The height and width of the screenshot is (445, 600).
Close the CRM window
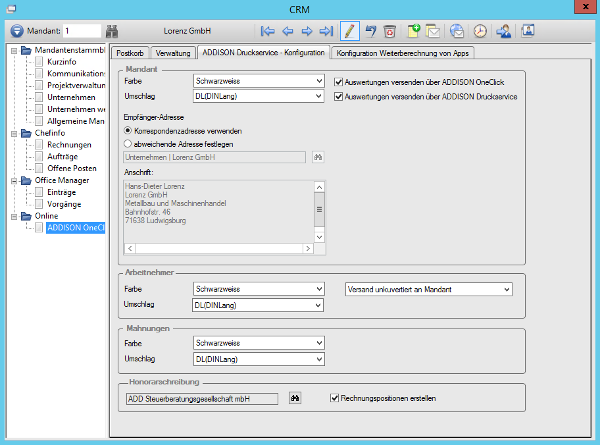(x=585, y=7)
